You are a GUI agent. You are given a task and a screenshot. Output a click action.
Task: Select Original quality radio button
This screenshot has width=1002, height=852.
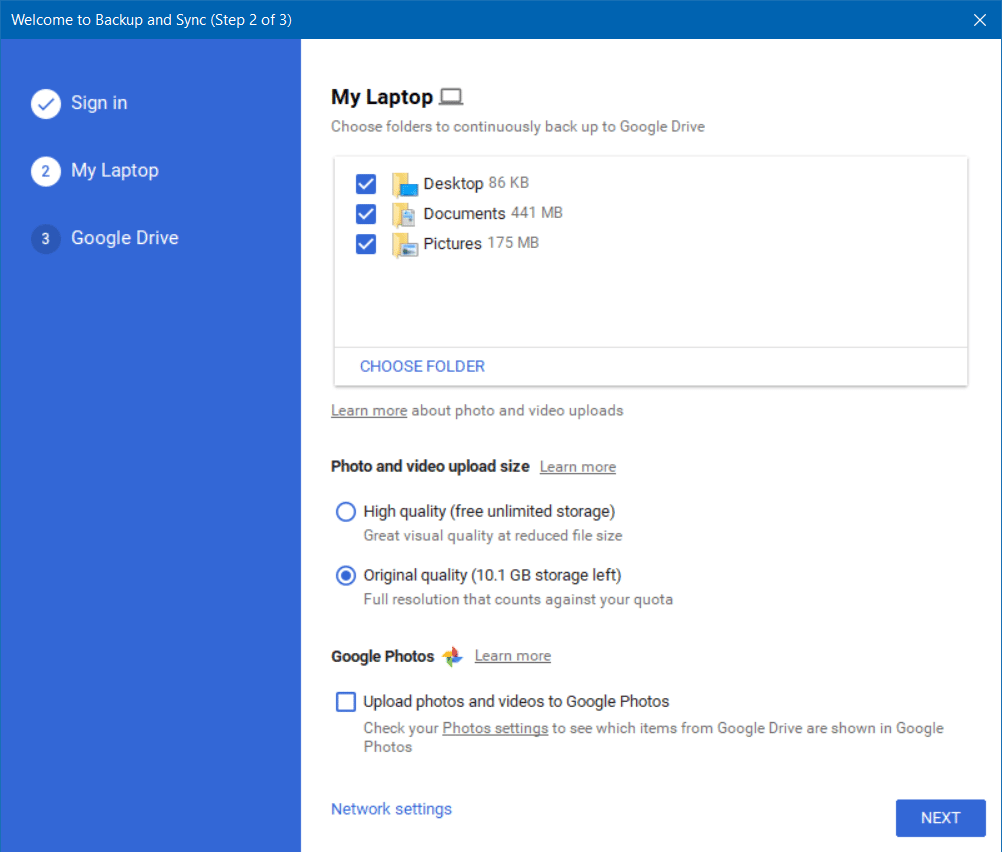(346, 576)
